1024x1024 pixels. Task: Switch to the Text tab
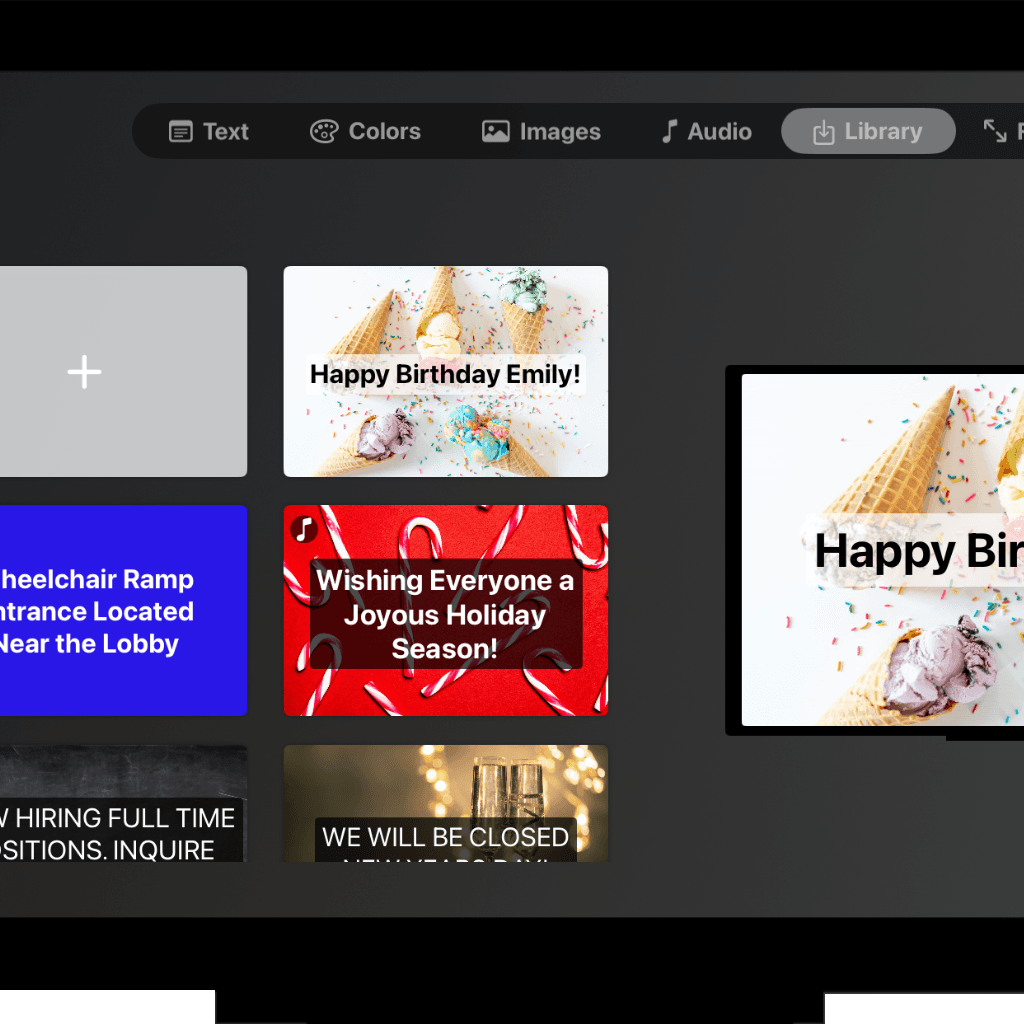207,131
